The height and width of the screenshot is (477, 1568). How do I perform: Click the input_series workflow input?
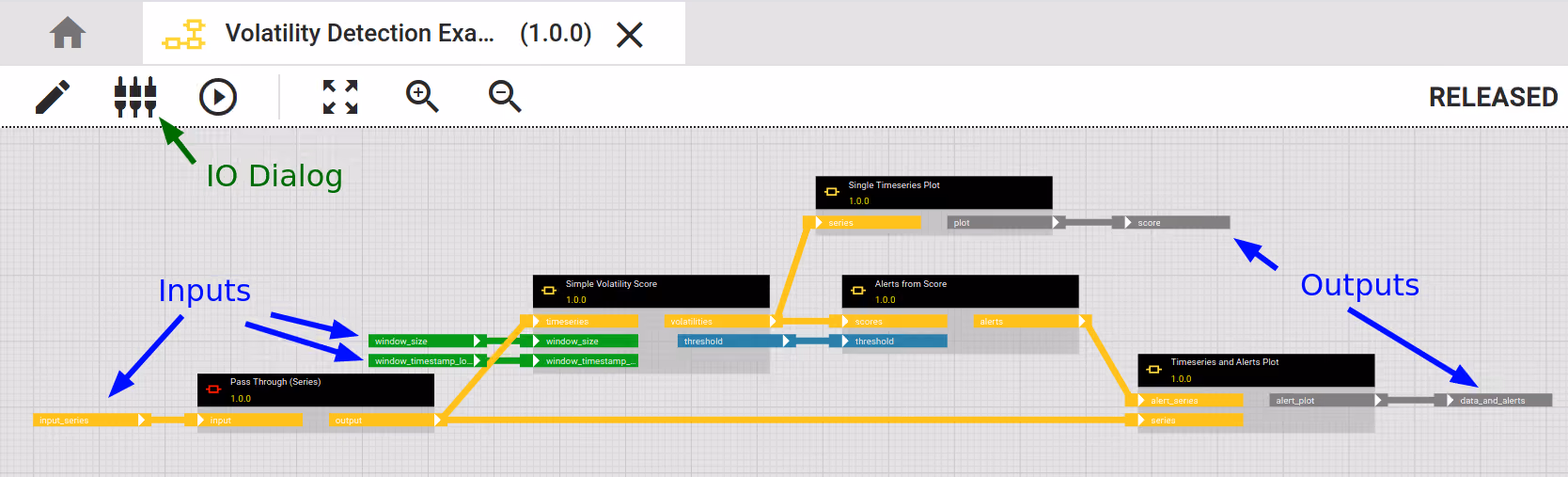click(x=92, y=421)
